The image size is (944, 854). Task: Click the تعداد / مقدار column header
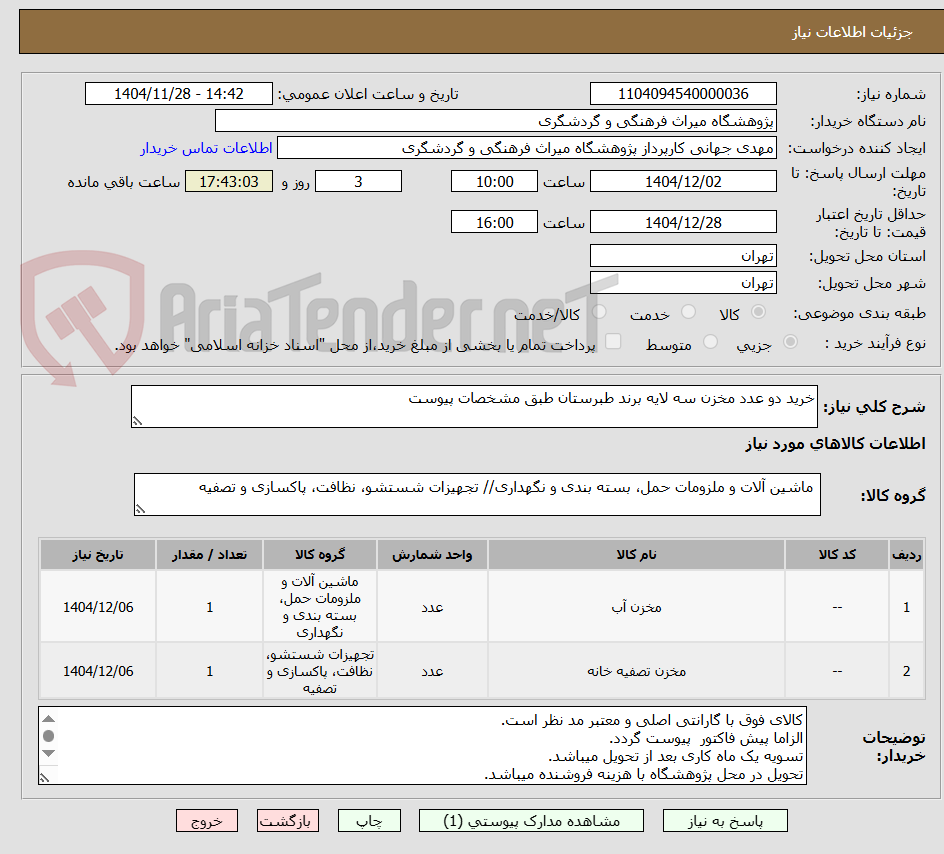point(210,554)
